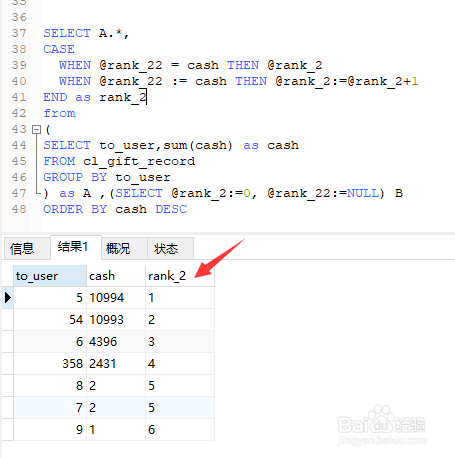455x458 pixels.
Task: Select rank_2 cell with value 1
Action: [x=180, y=298]
